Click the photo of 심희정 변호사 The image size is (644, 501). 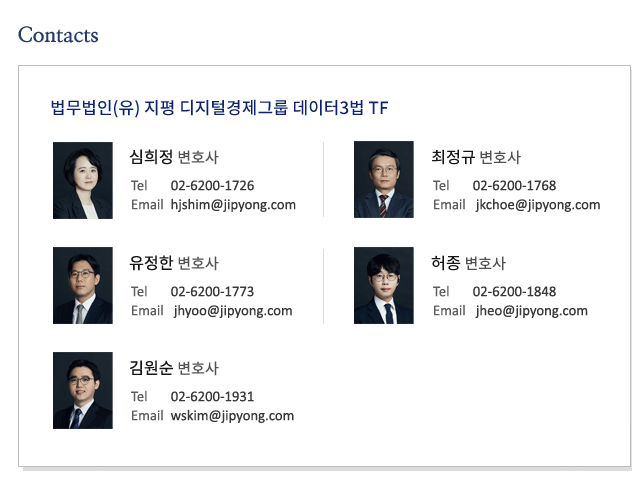(x=83, y=180)
